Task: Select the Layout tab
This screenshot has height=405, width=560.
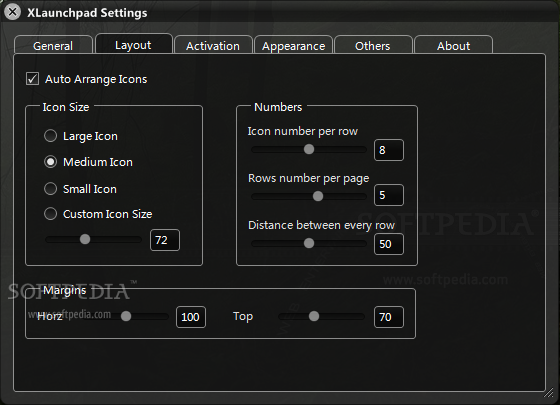Action: tap(133, 45)
